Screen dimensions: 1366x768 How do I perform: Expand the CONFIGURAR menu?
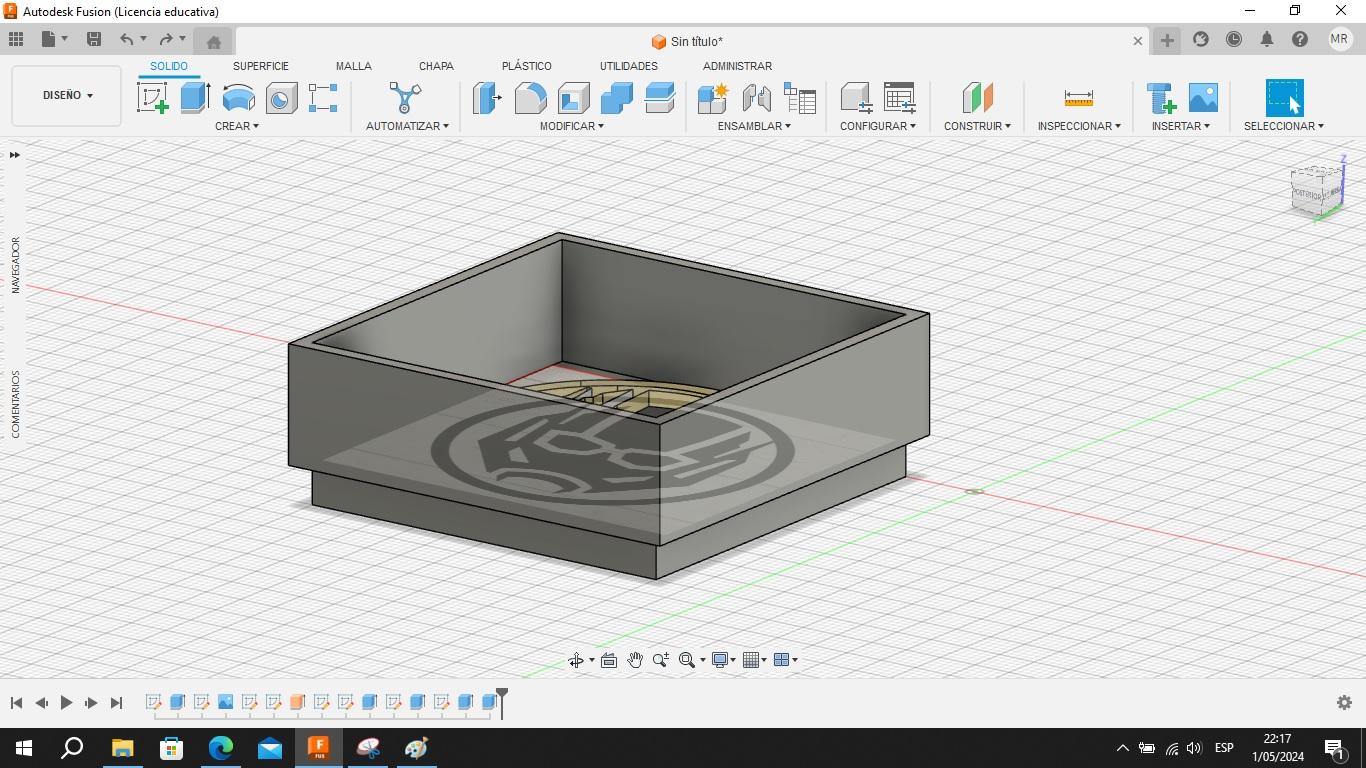878,126
